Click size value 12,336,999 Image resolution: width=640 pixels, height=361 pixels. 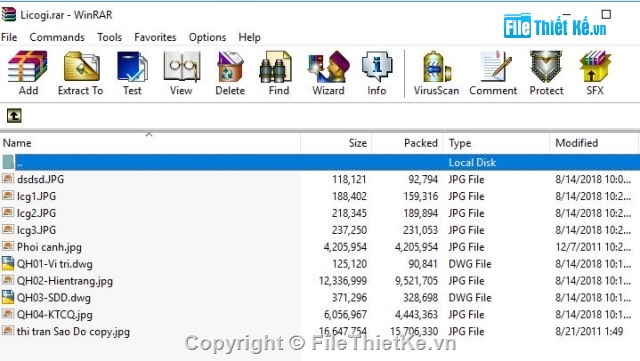[343, 281]
